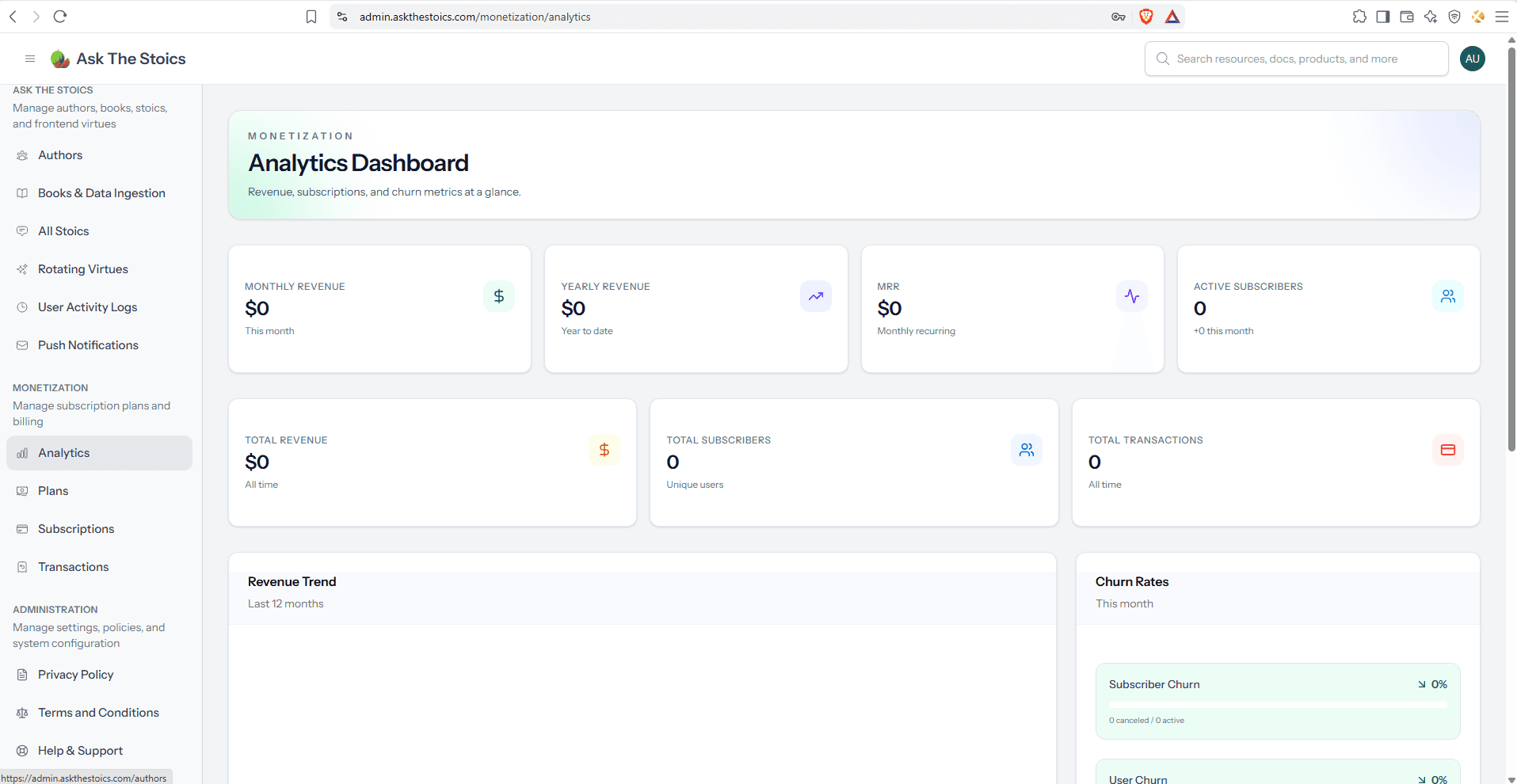Viewport: 1517px width, 784px height.
Task: Click the Subscriber Churn progress bar
Action: (x=1278, y=704)
